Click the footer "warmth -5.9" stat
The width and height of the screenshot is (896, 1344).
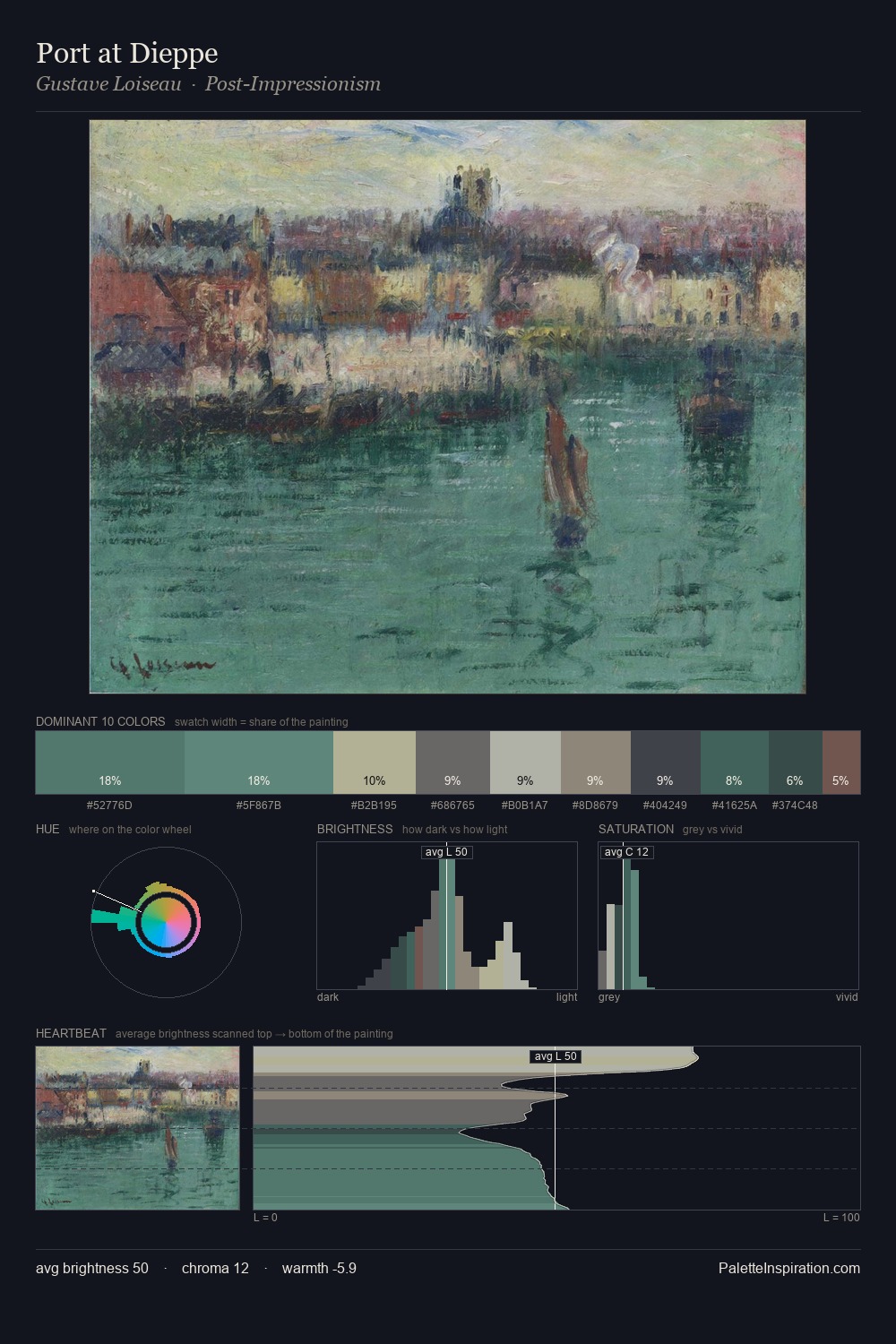tap(319, 1269)
